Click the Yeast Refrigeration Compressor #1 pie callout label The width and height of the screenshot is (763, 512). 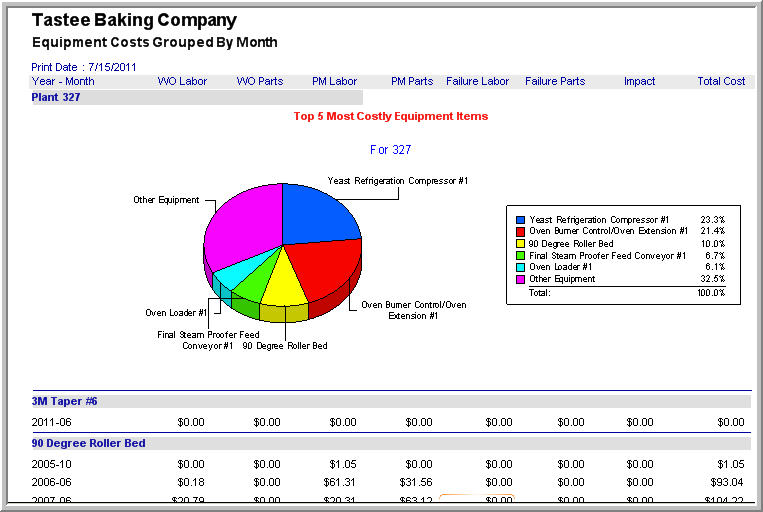(398, 181)
